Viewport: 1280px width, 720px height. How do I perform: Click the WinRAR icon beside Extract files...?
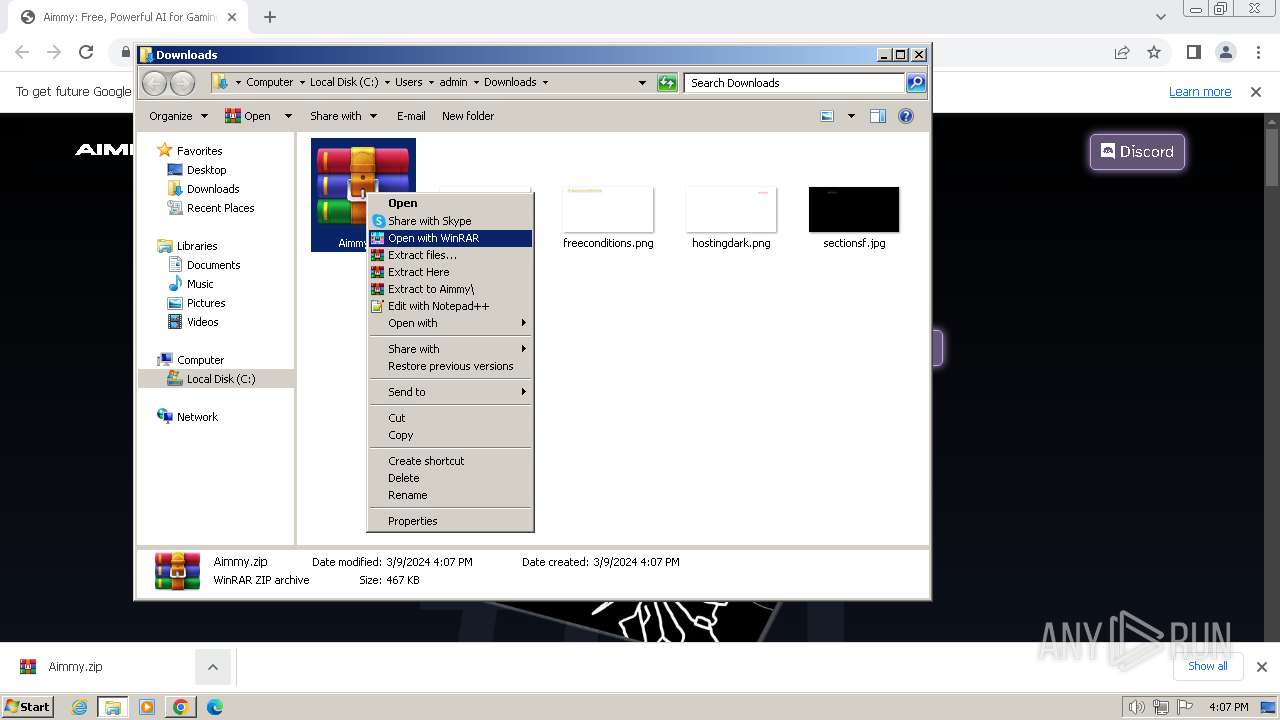[377, 255]
